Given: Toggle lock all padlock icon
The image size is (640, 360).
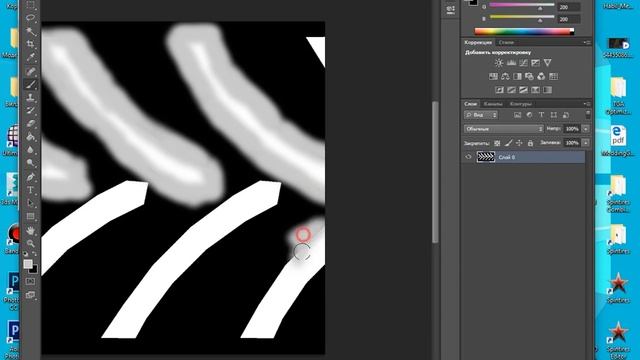Looking at the screenshot, I should (x=530, y=143).
